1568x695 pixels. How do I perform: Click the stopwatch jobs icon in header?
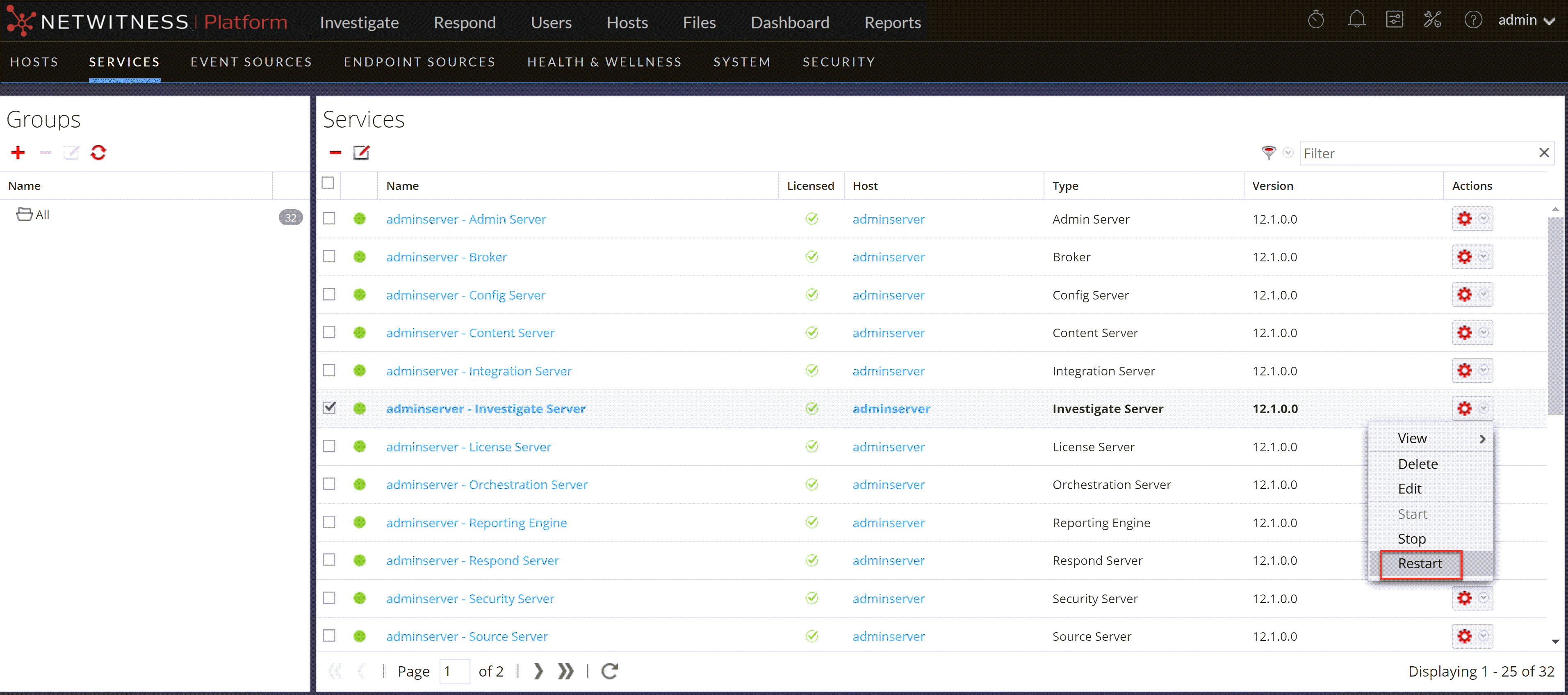coord(1315,20)
